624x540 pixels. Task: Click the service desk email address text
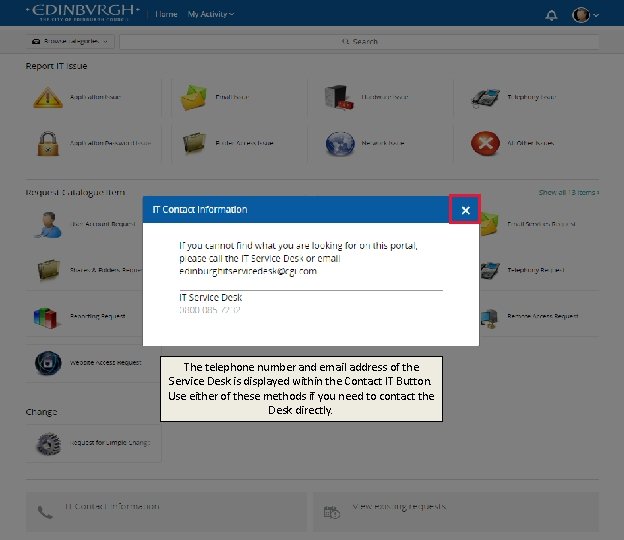(x=248, y=271)
